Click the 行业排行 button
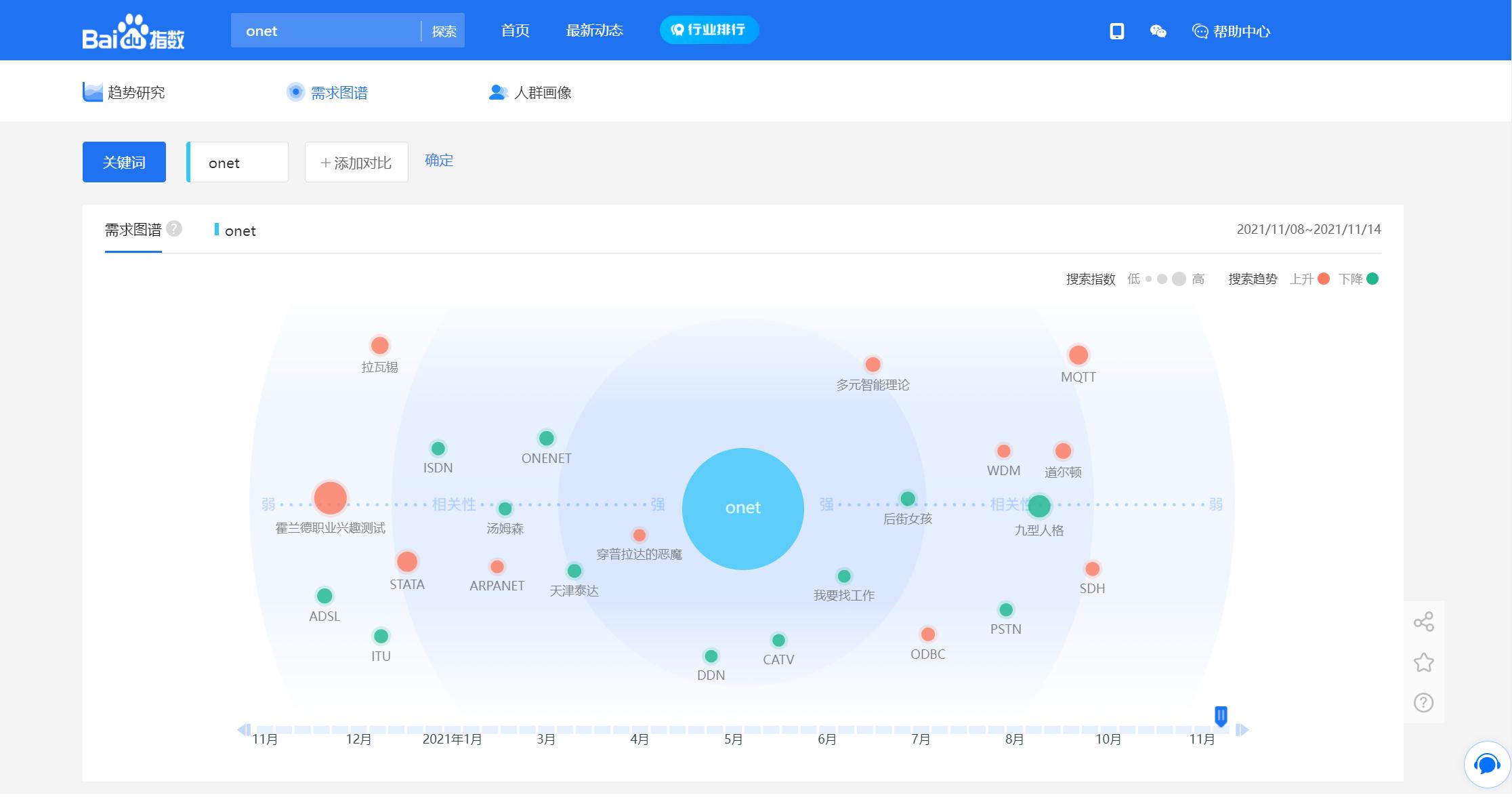This screenshot has width=1512, height=810. [x=709, y=30]
